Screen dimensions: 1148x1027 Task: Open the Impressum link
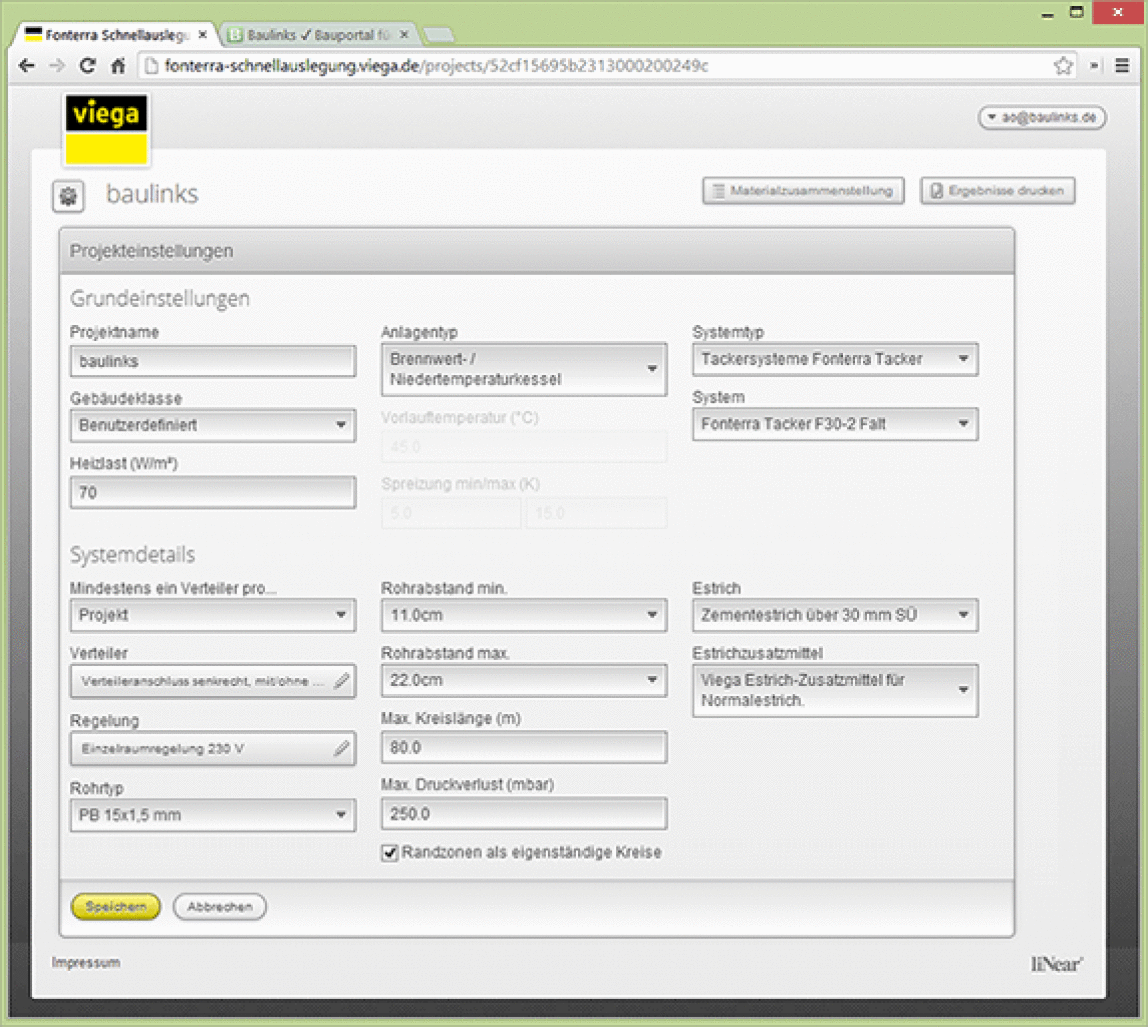click(x=86, y=963)
